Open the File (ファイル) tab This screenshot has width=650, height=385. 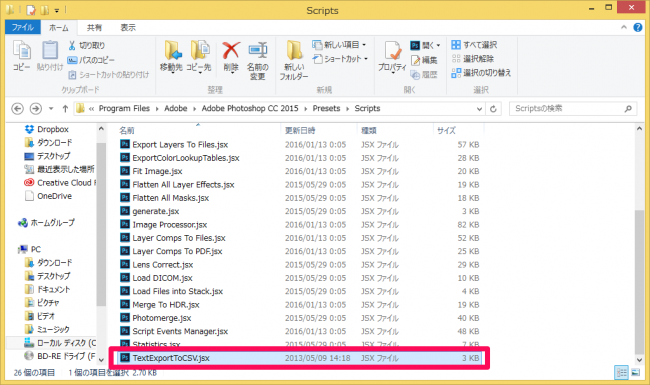pos(22,27)
